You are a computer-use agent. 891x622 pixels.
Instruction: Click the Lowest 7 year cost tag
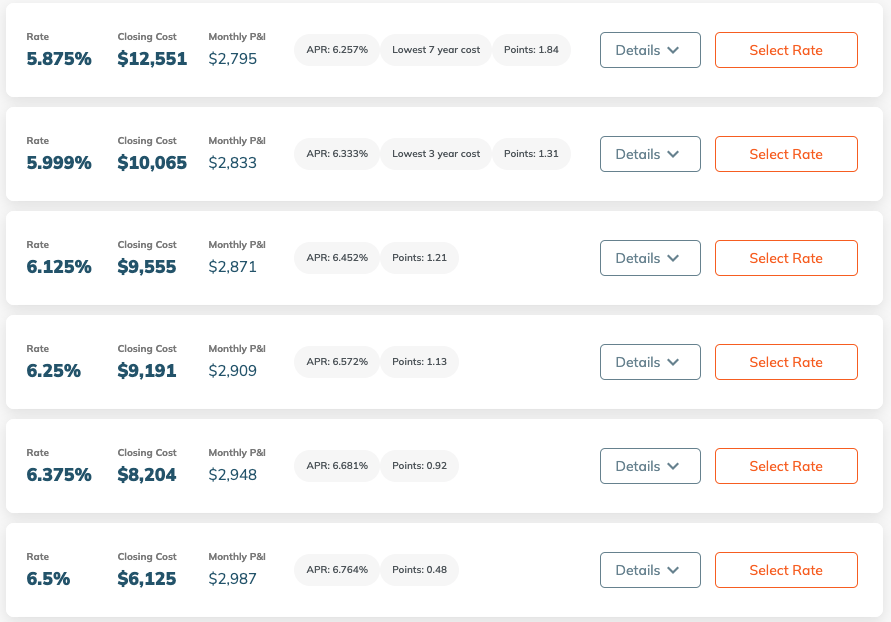pos(436,50)
